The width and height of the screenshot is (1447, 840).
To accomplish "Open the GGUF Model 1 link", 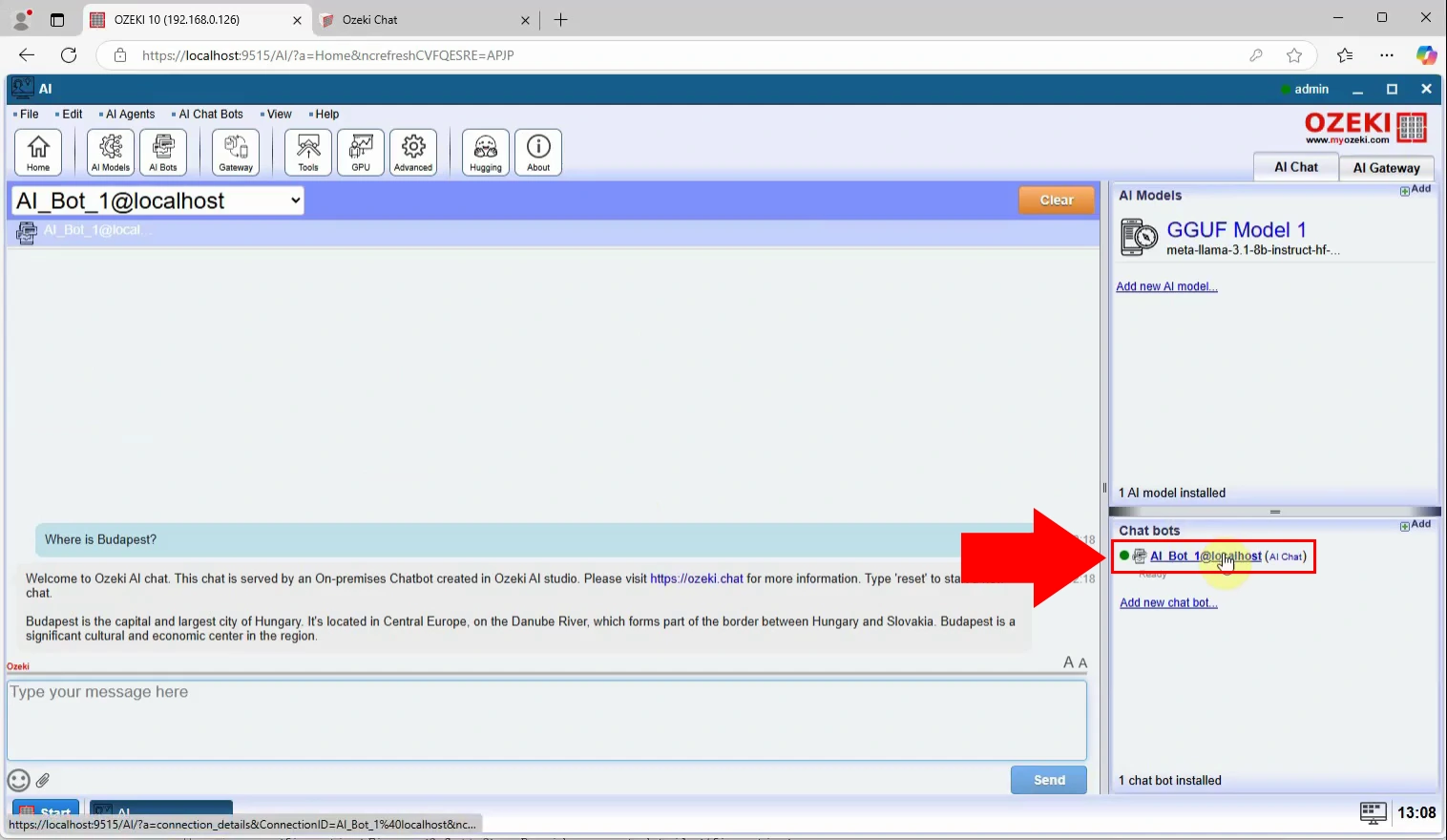I will [1236, 229].
